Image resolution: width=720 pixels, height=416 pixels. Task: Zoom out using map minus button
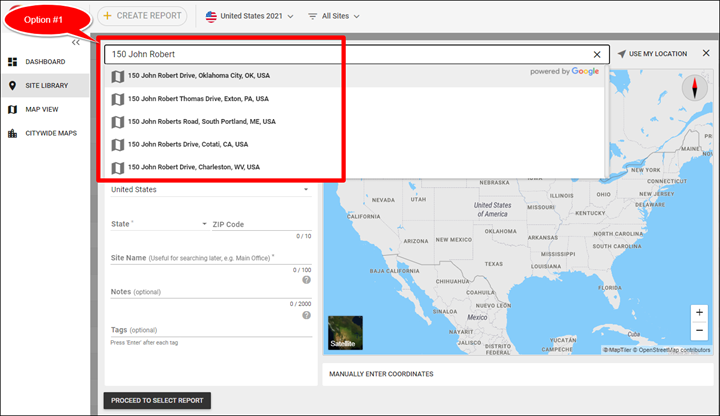tap(699, 331)
